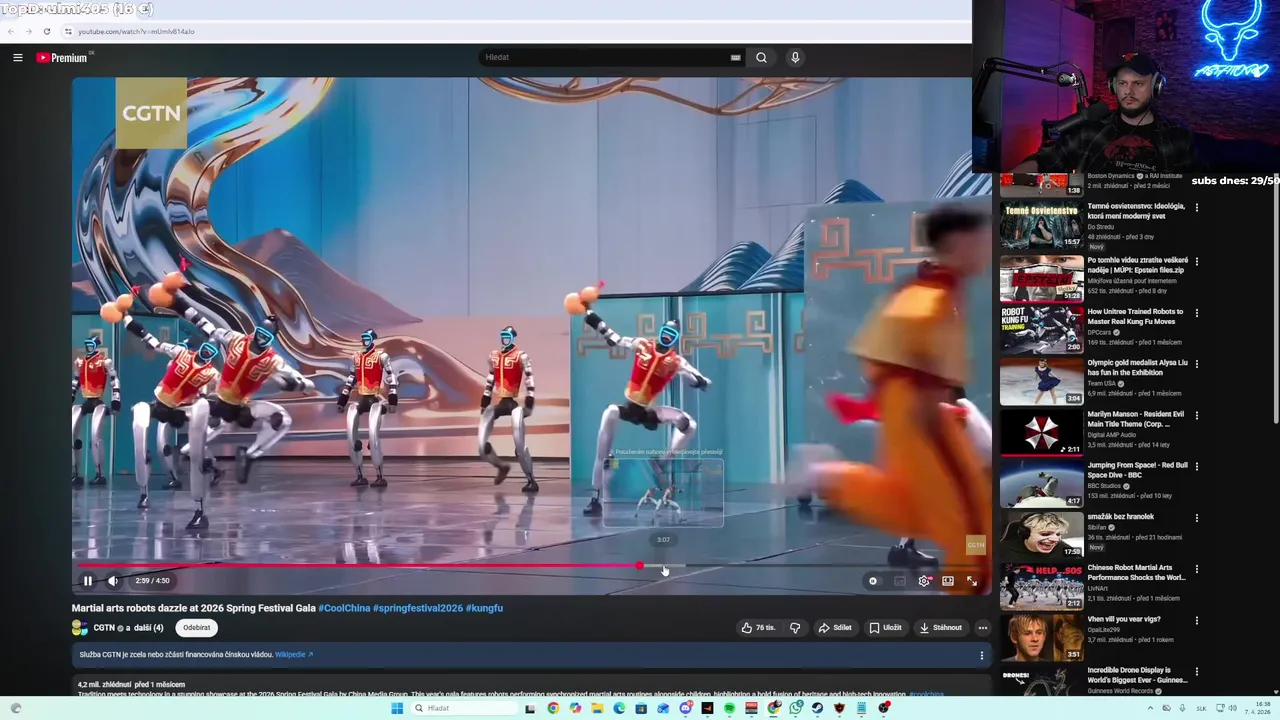Click the search magnifier button
This screenshot has width=1280, height=720.
point(761,57)
